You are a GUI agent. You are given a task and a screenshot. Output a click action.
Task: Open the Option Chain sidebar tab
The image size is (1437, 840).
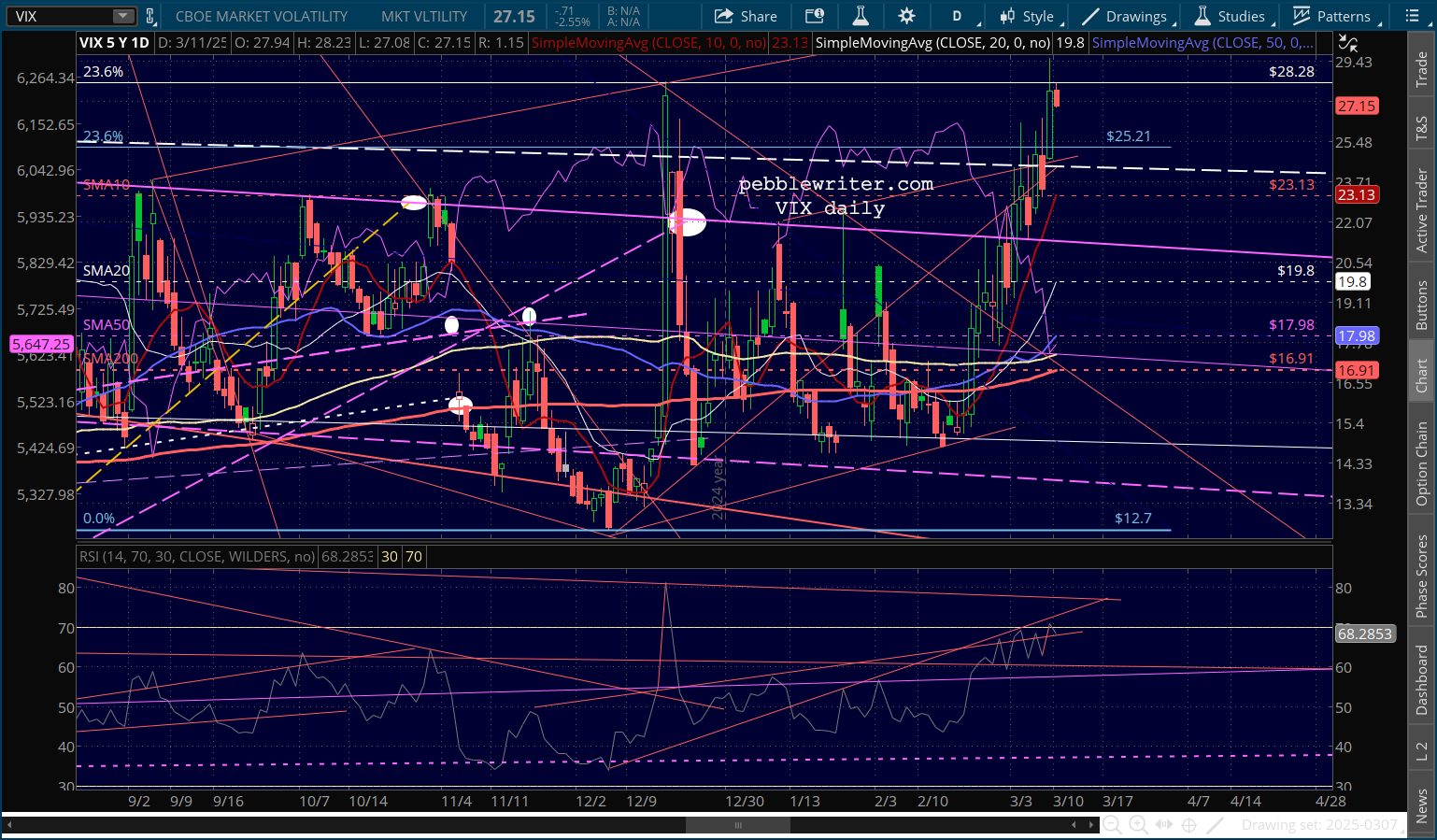(x=1421, y=463)
